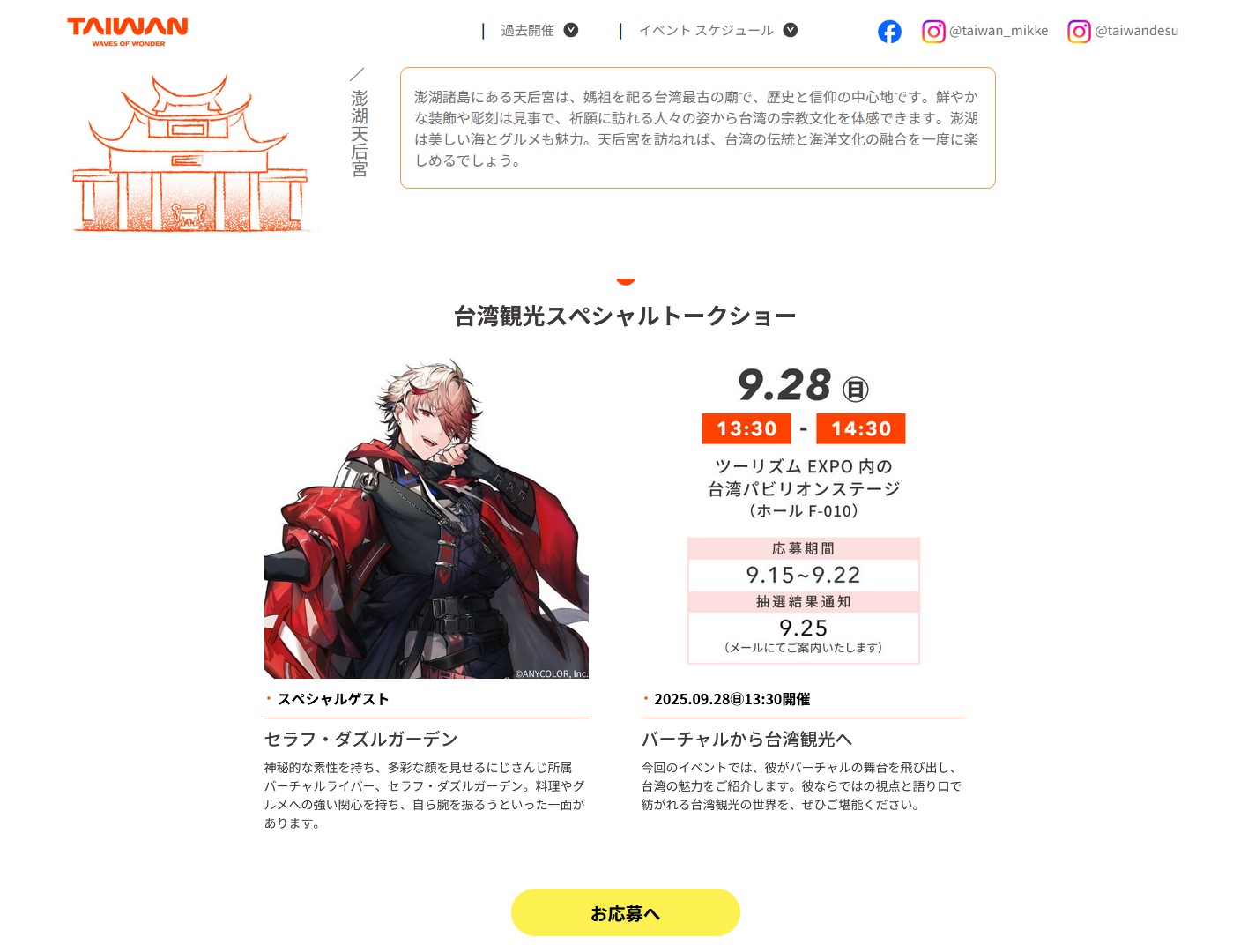Click the セラフ・ダズルガーデン guest name
This screenshot has width=1233, height=952.
361,739
